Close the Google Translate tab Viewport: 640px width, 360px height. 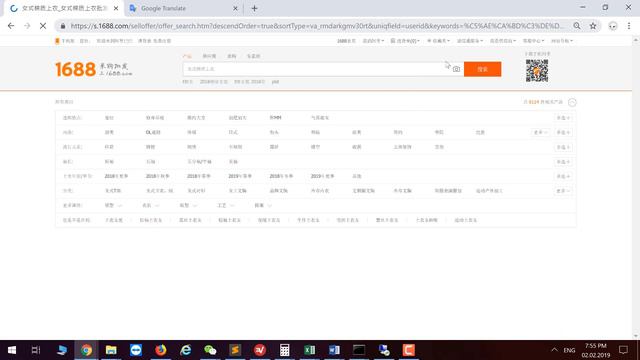(x=235, y=8)
